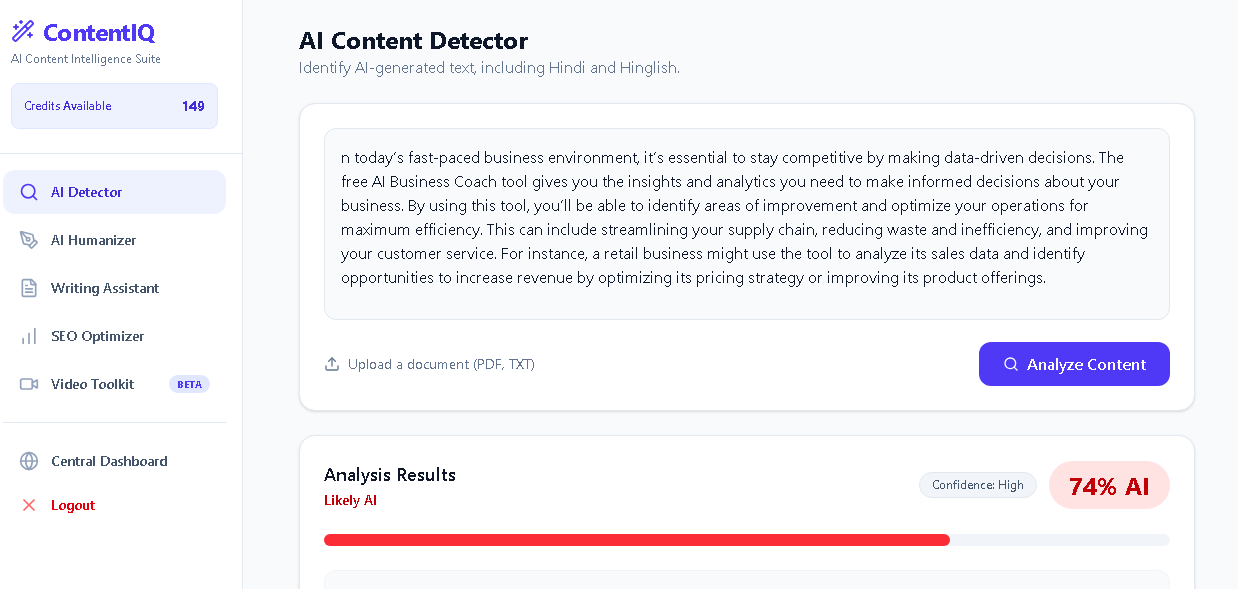
Task: Open the SEO Optimizer bar-chart icon
Action: [29, 335]
